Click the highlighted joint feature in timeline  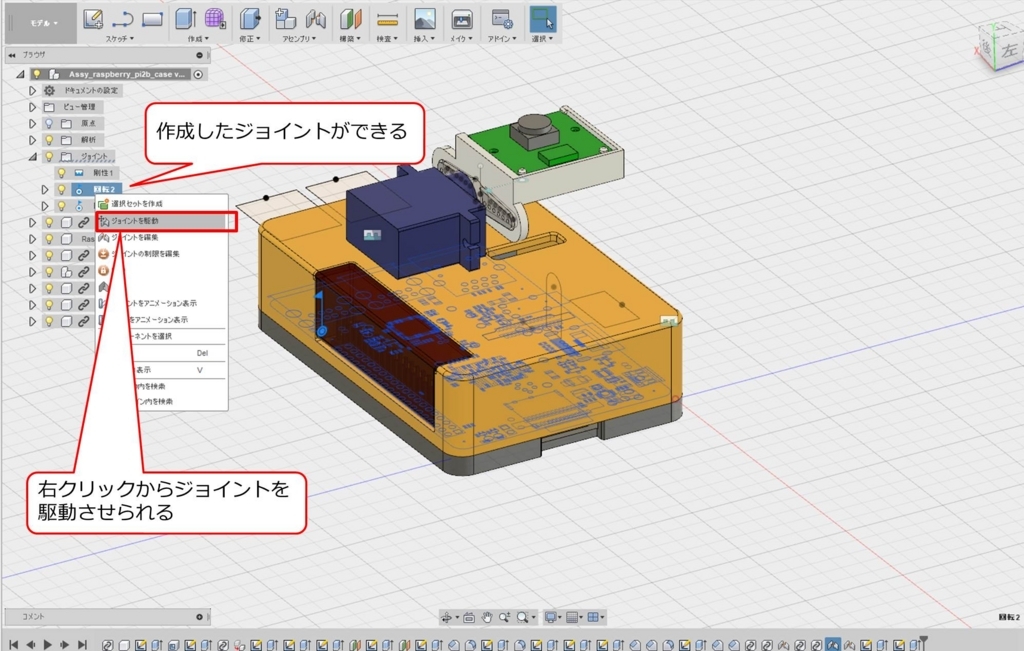833,644
